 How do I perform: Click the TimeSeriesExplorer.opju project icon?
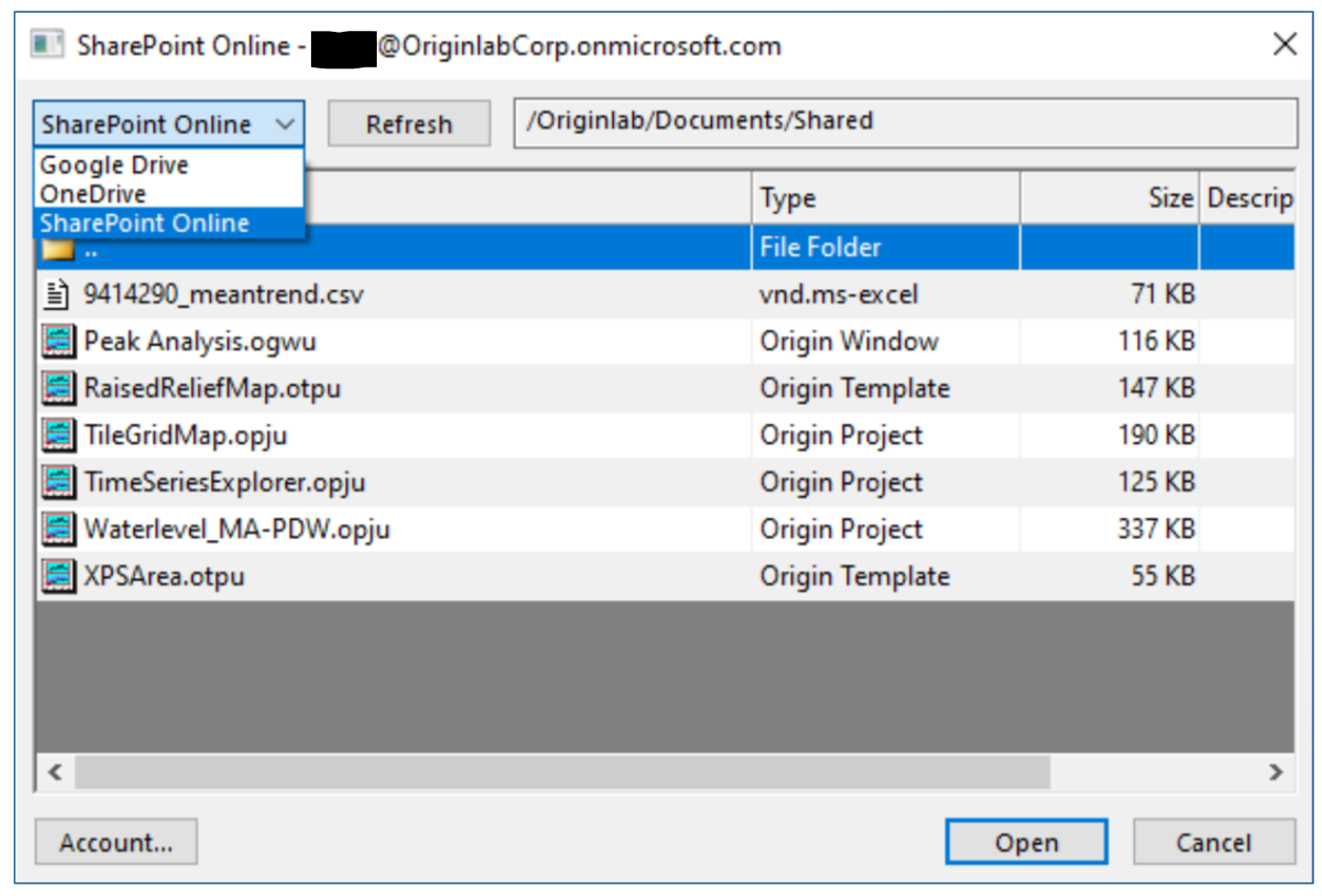coord(58,482)
